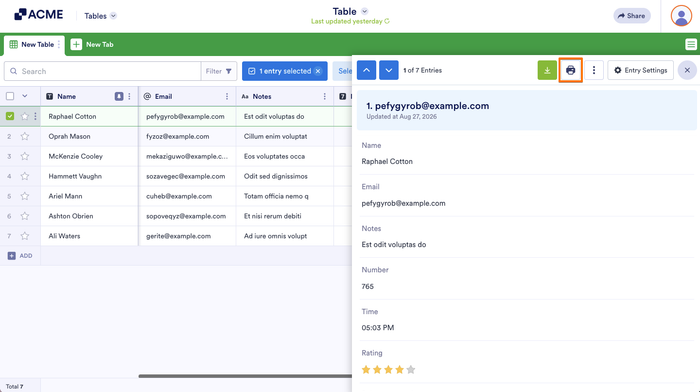Star the Oprah Mason row
The width and height of the screenshot is (700, 392).
(25, 136)
